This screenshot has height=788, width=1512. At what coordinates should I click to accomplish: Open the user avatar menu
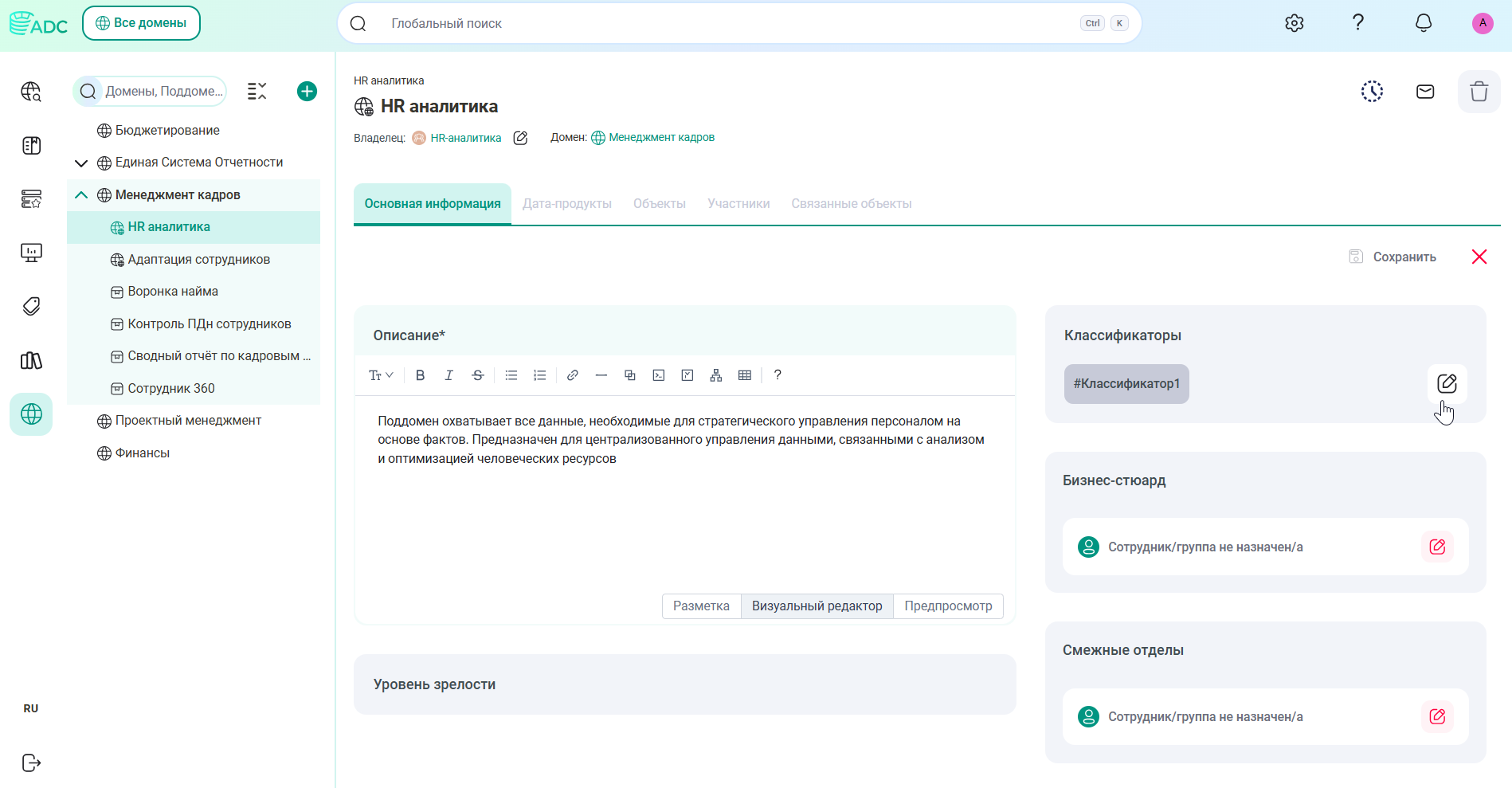click(x=1483, y=23)
